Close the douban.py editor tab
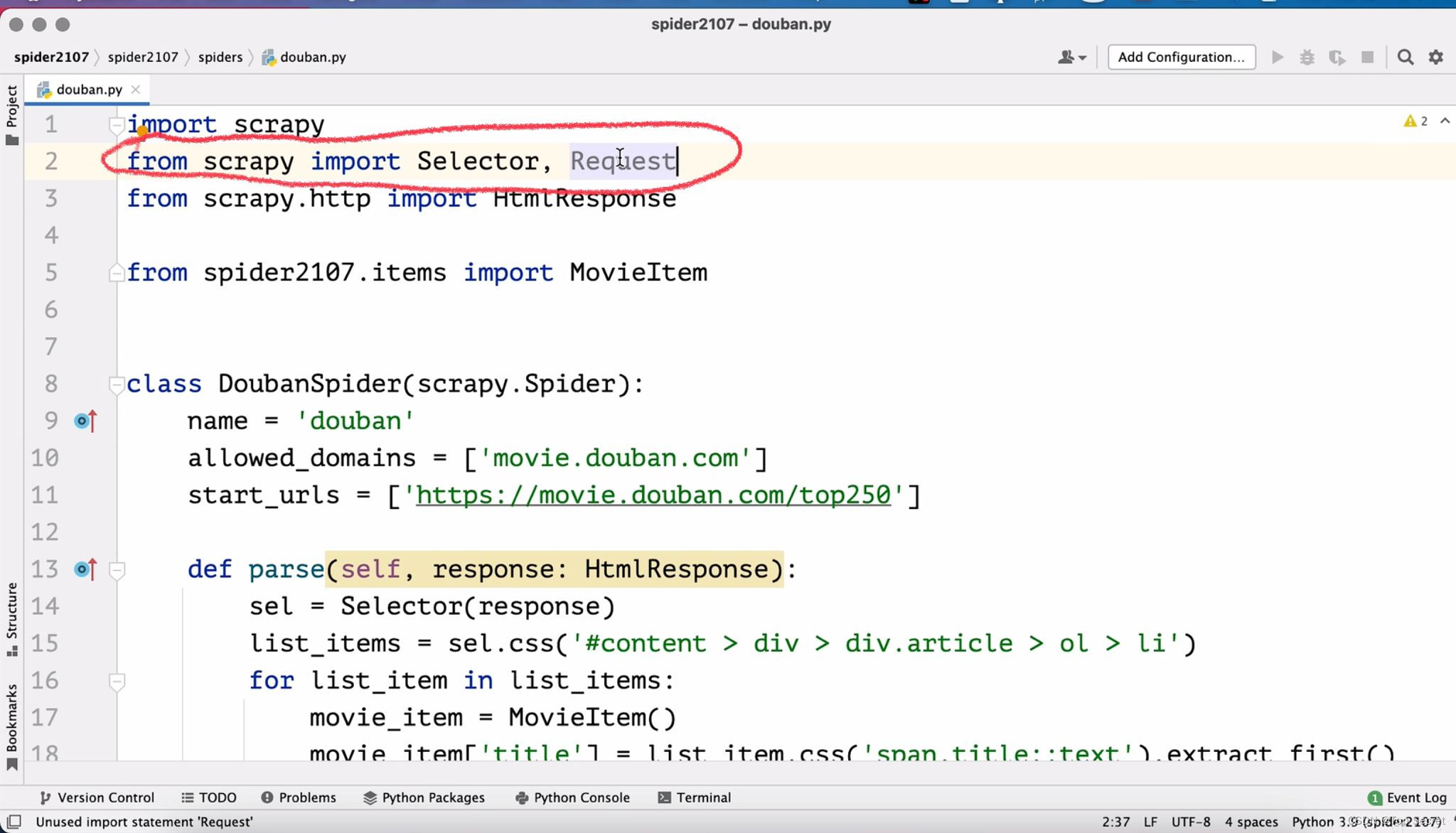Image resolution: width=1456 pixels, height=833 pixels. pyautogui.click(x=136, y=90)
